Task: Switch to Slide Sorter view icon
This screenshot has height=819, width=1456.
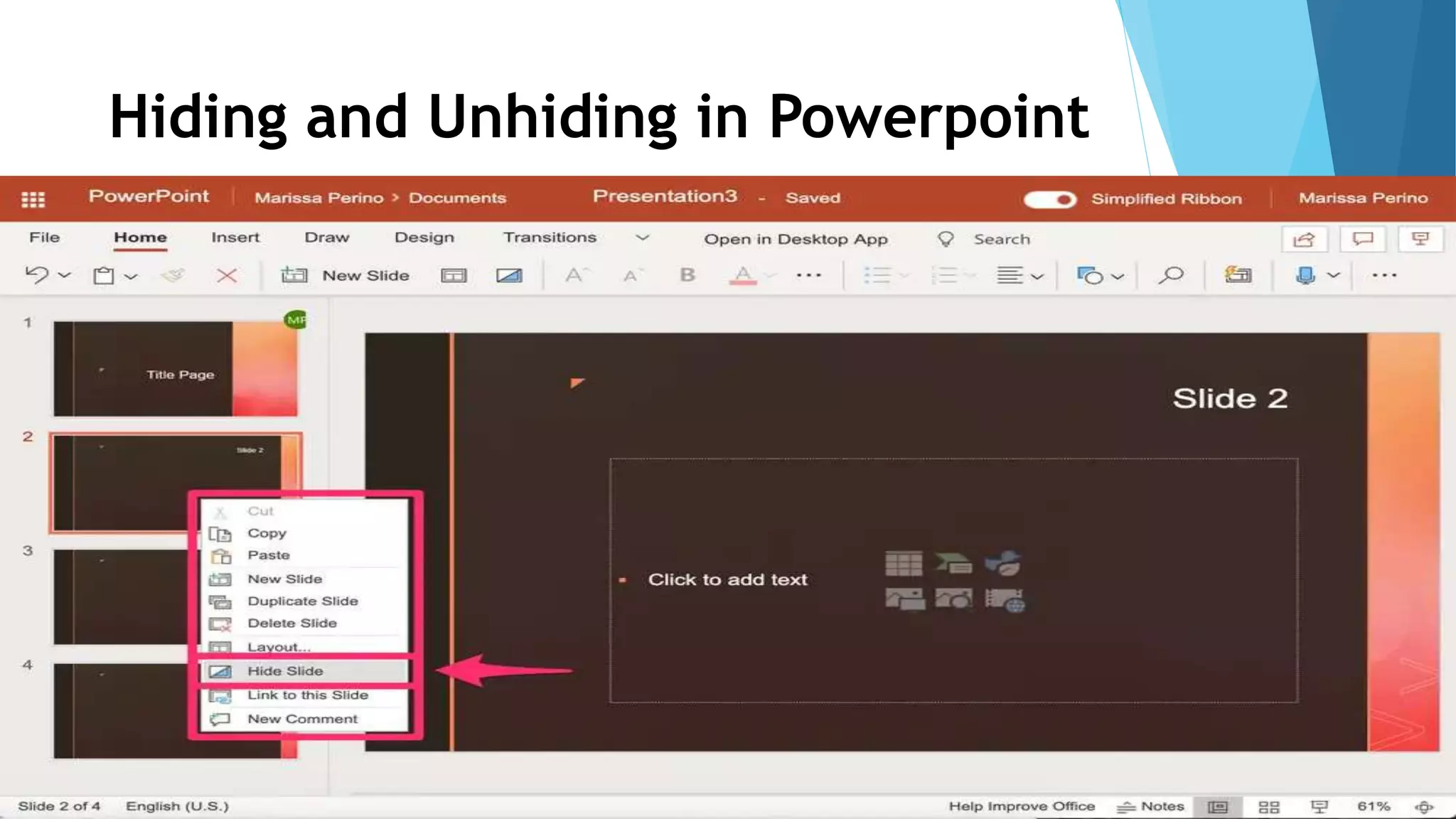Action: click(1269, 807)
